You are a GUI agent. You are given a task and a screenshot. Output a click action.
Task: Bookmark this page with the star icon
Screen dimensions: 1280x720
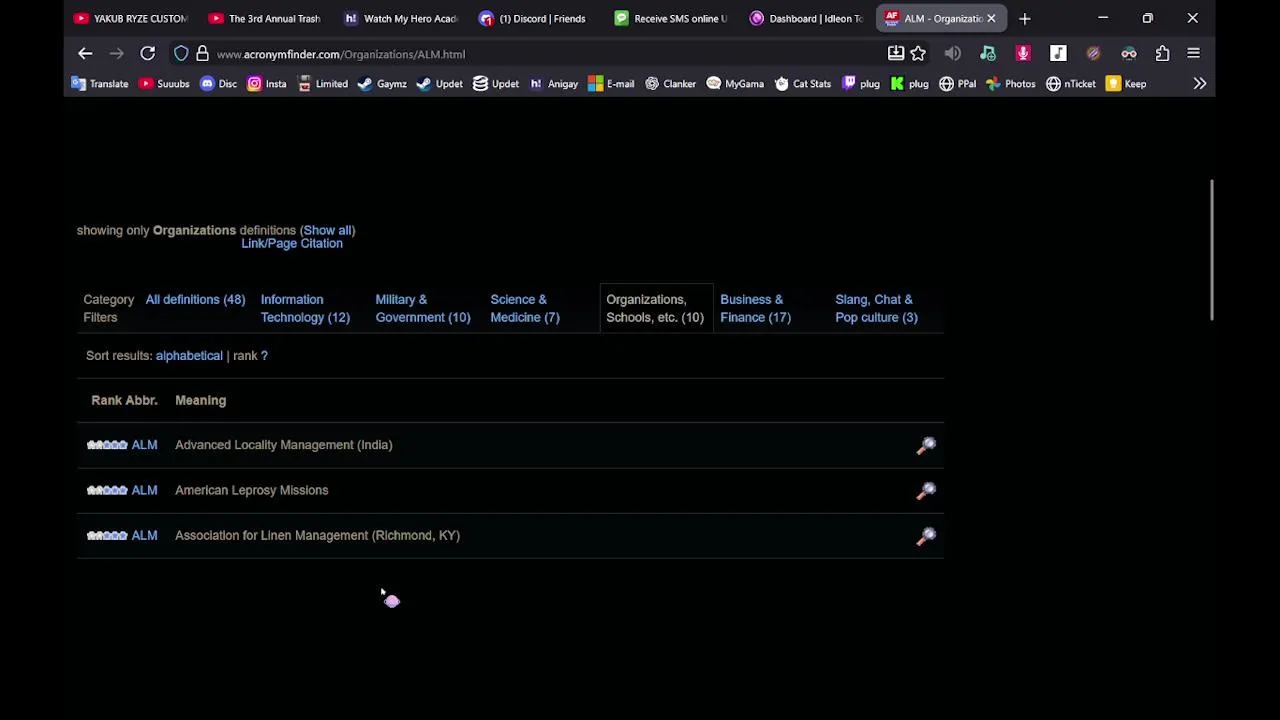click(x=918, y=54)
